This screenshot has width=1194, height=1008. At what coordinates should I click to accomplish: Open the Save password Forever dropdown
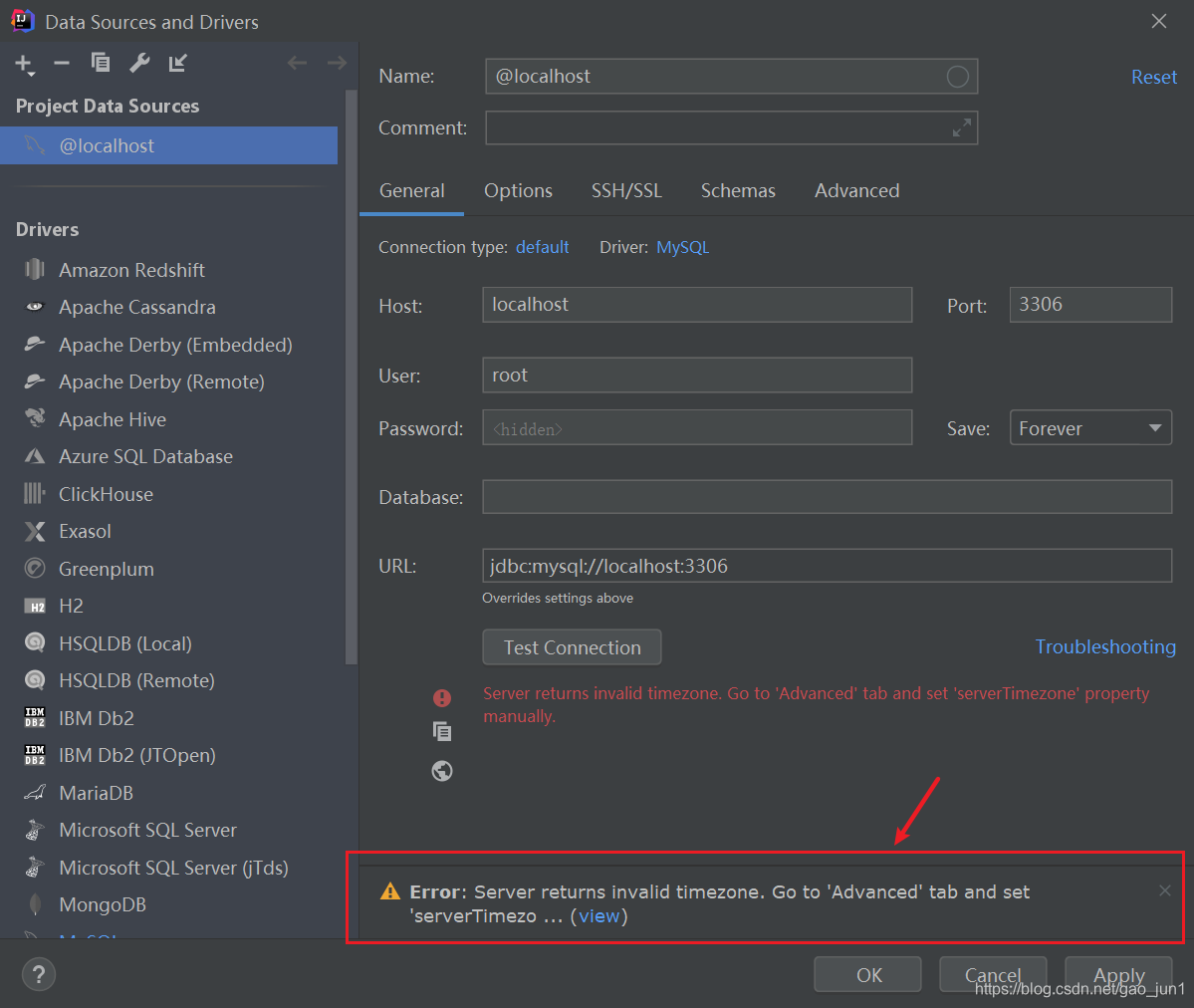[x=1090, y=428]
